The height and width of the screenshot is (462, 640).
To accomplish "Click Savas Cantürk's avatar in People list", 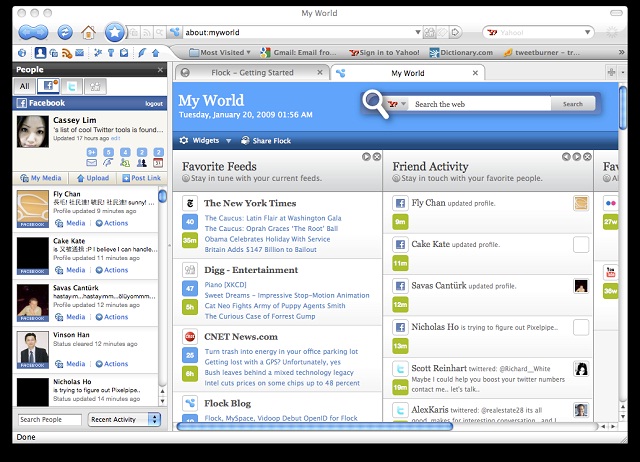I will click(33, 303).
